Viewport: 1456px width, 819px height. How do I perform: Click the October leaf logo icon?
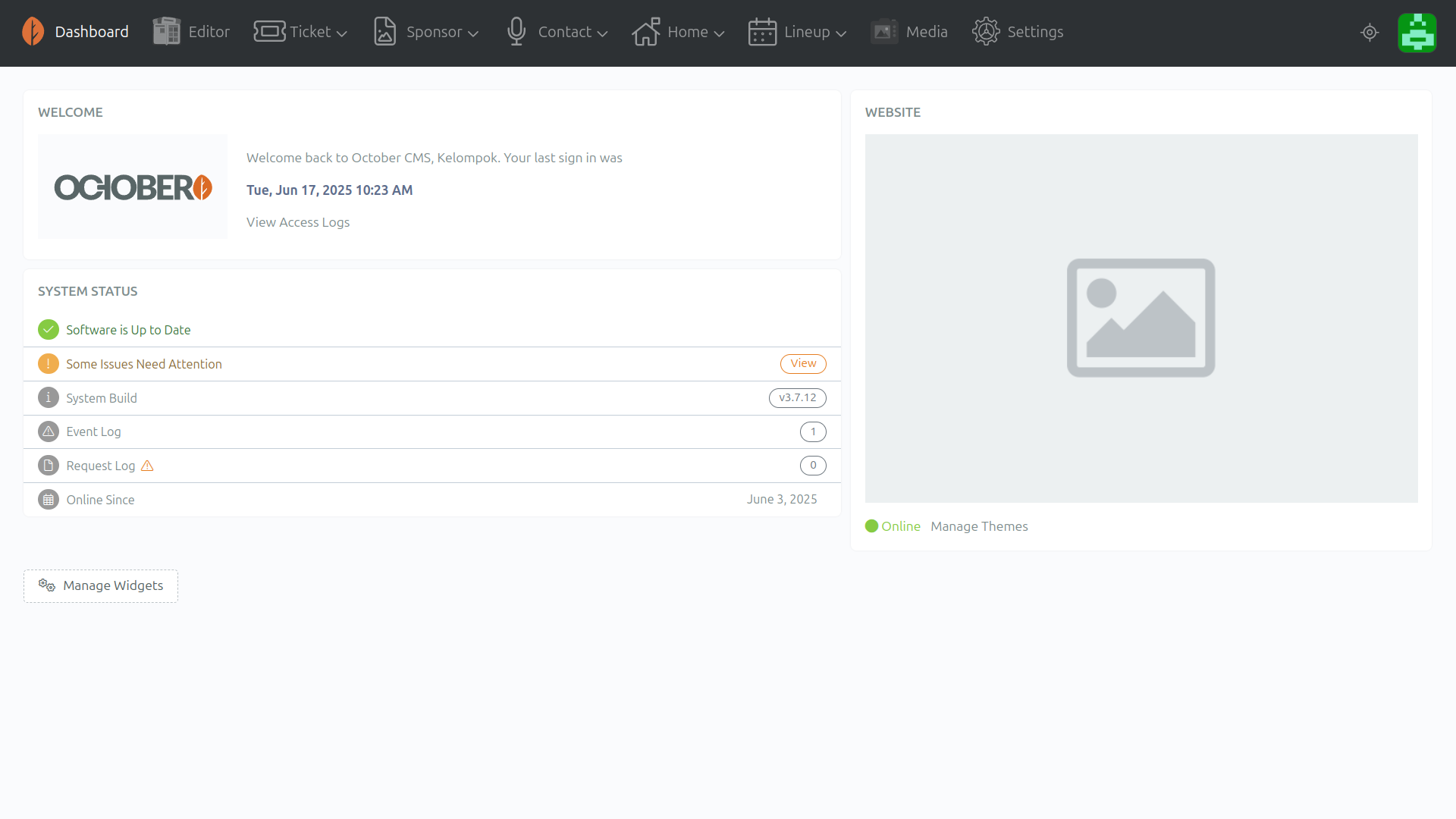33,32
